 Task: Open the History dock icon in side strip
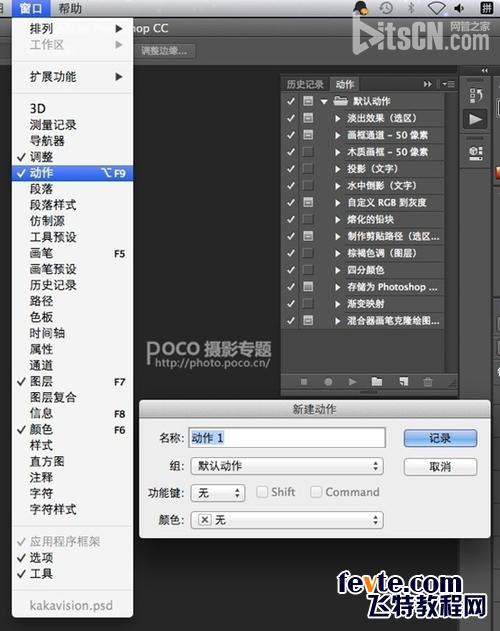coord(475,96)
